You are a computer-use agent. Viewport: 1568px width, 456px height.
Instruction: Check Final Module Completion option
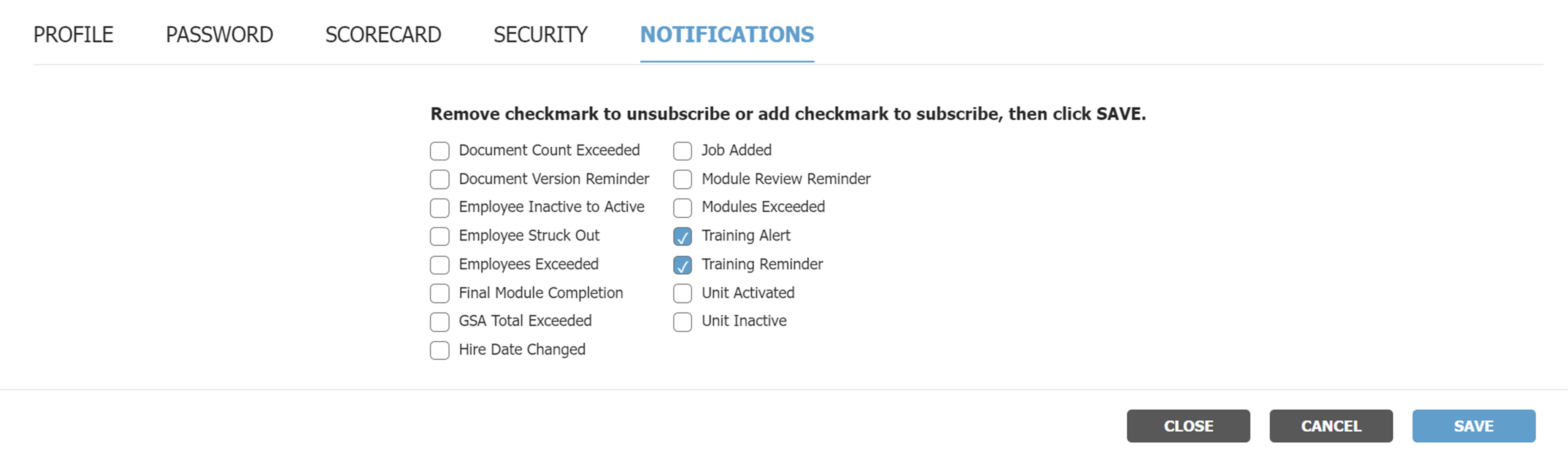click(x=440, y=293)
